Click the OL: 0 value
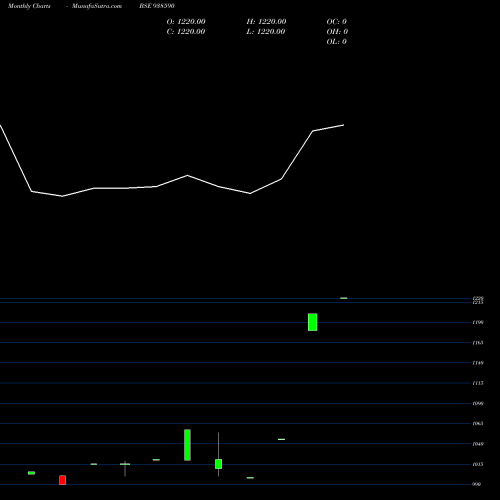 [337, 42]
